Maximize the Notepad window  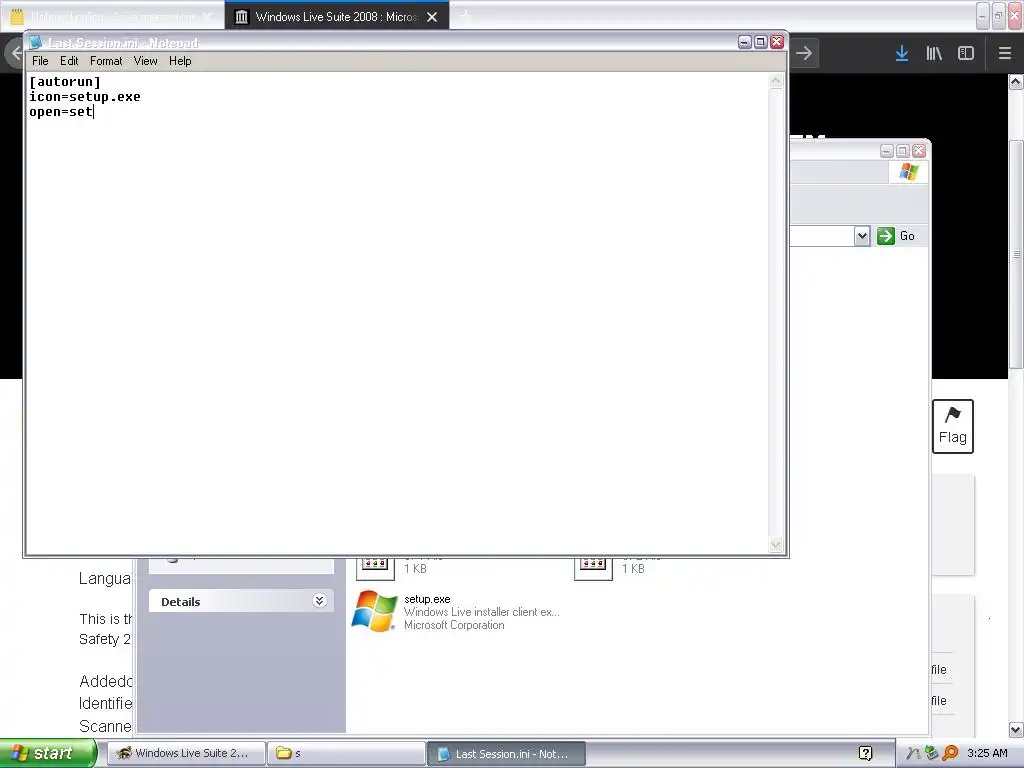click(x=761, y=42)
